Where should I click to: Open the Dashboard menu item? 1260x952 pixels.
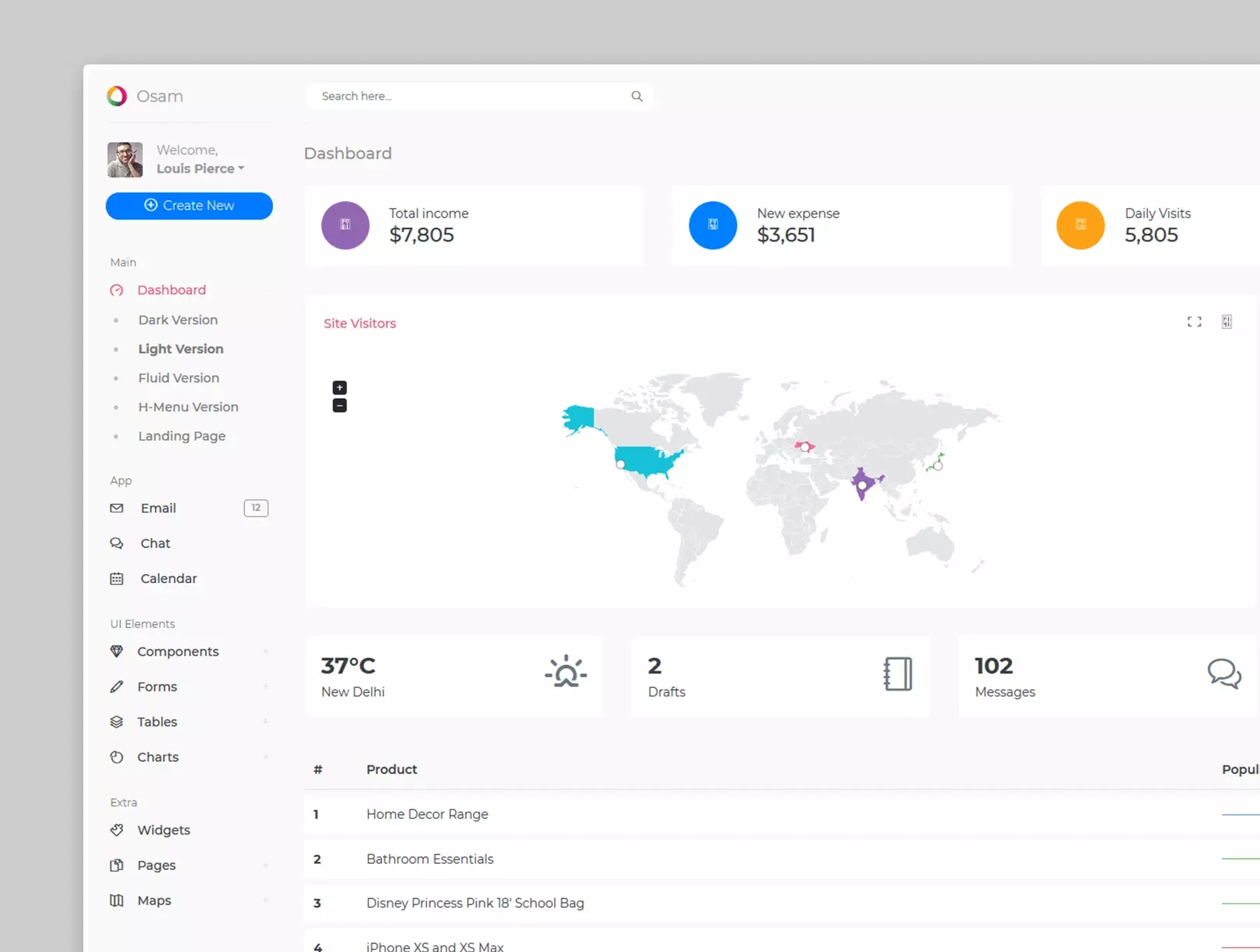point(171,290)
